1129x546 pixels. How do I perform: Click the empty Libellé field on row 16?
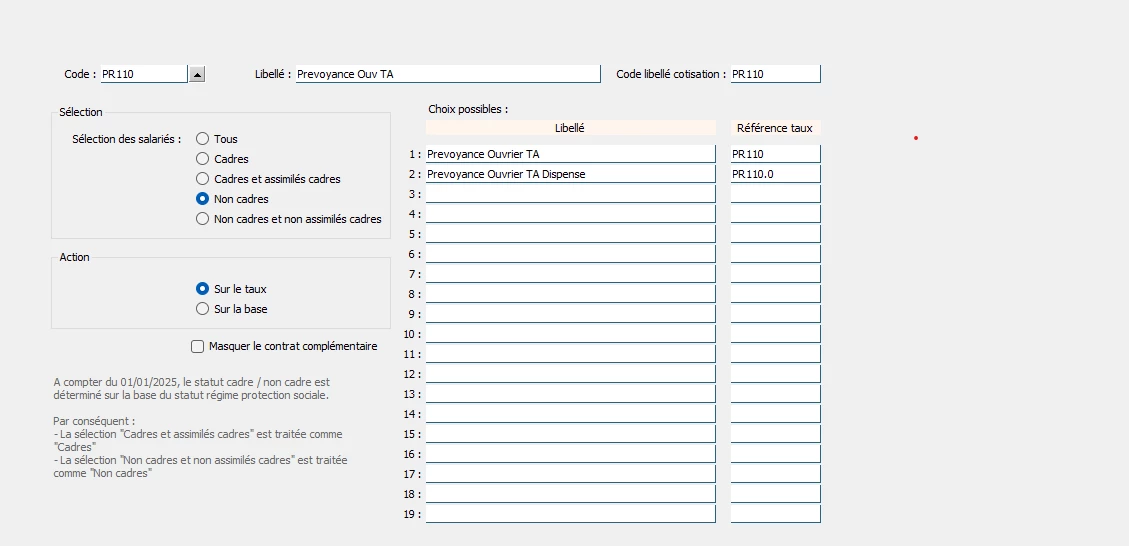pyautogui.click(x=570, y=454)
